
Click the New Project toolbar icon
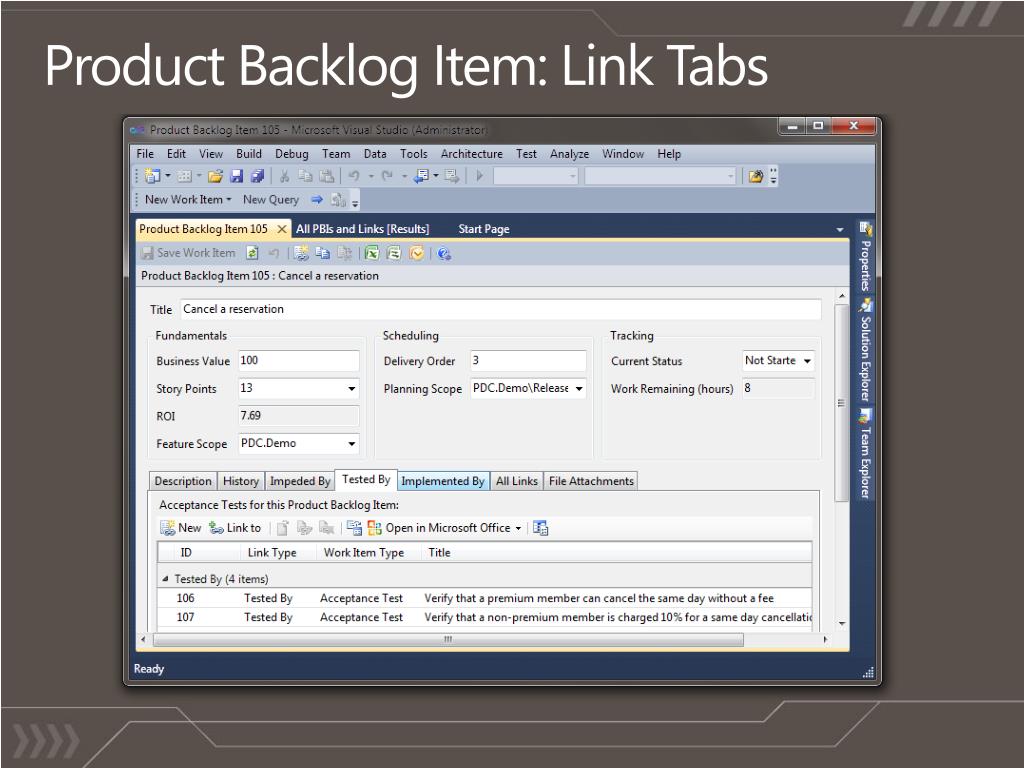(x=152, y=176)
